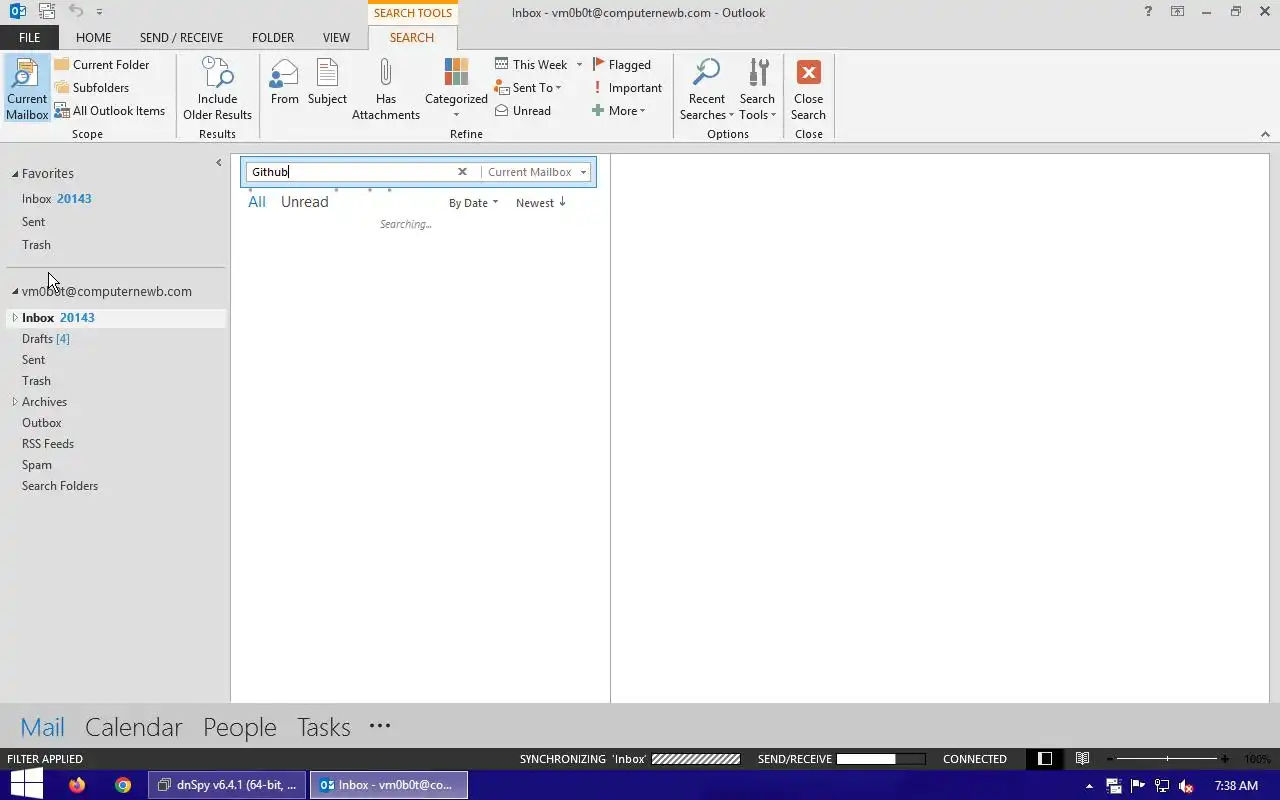Filter by Has Attachments

coord(385,89)
